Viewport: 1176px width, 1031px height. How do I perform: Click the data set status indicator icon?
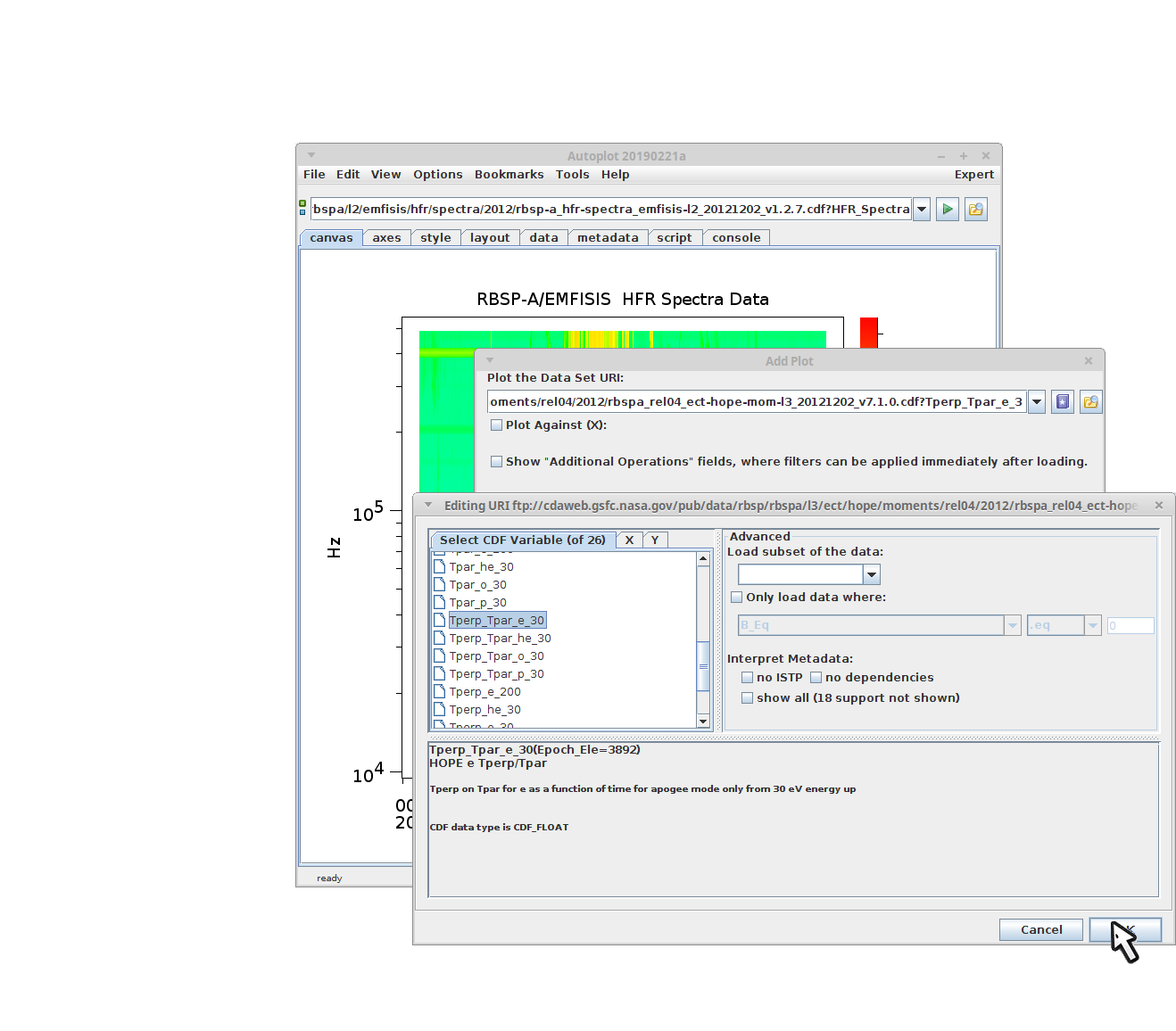coord(302,208)
